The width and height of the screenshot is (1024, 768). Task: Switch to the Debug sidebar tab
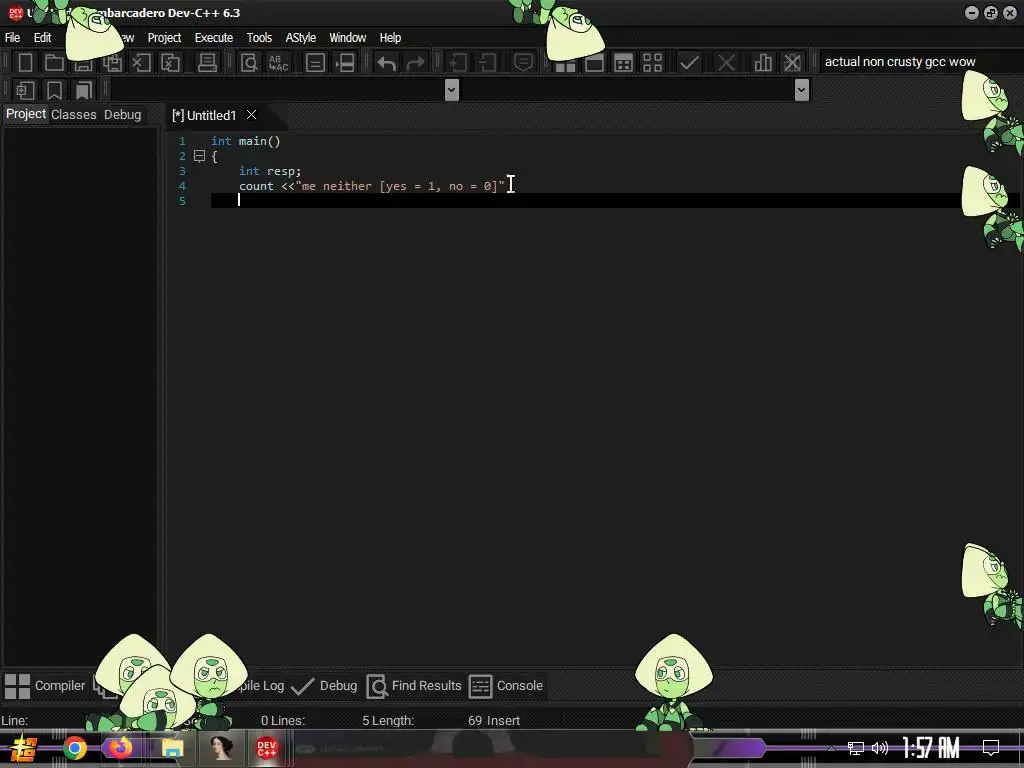pyautogui.click(x=122, y=114)
